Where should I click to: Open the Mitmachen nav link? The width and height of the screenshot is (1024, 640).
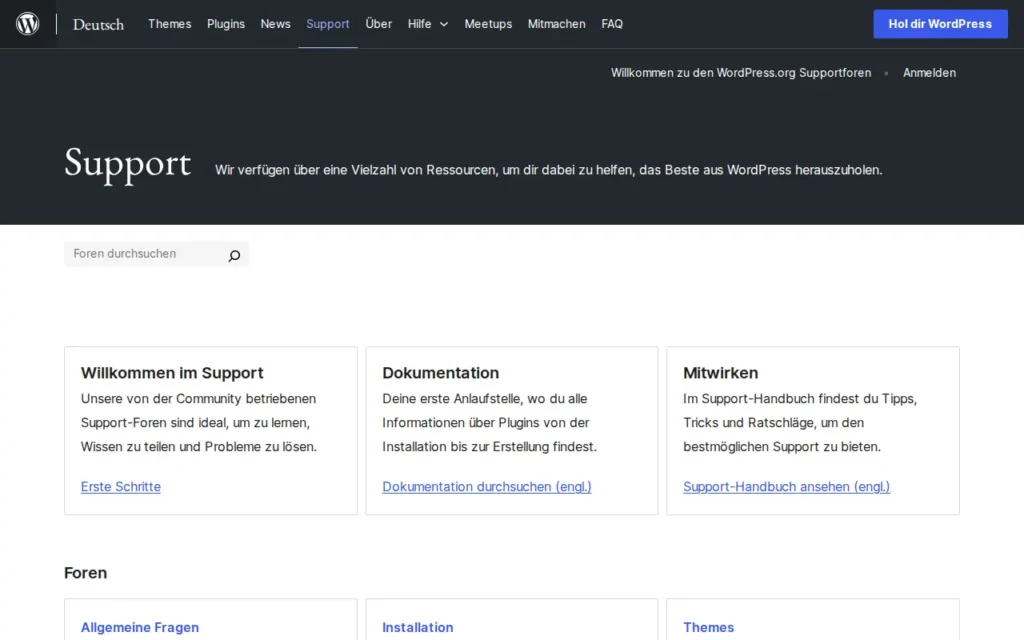coord(556,24)
